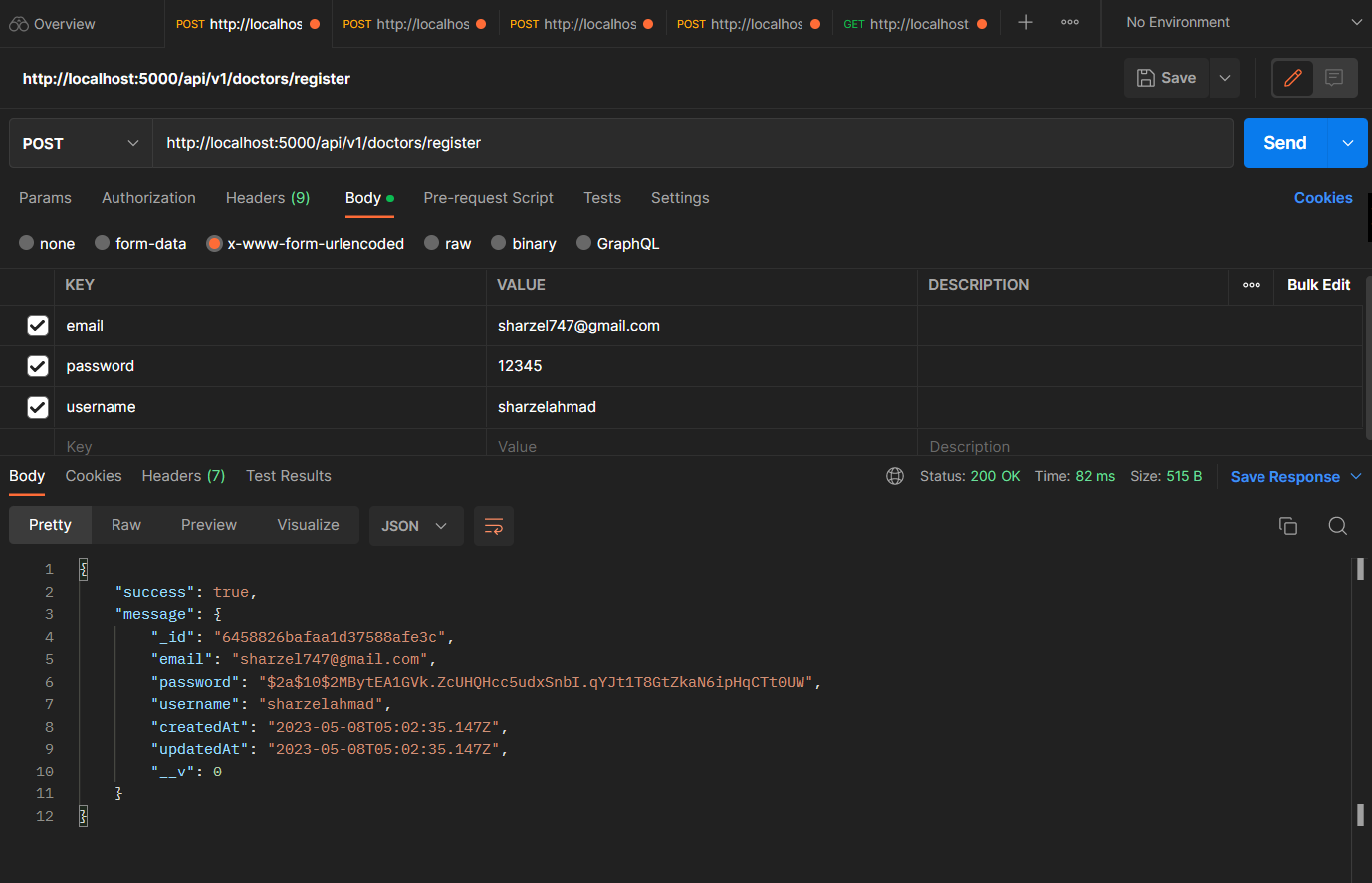This screenshot has height=883, width=1372.
Task: Switch to the Preview response tab
Action: [208, 524]
